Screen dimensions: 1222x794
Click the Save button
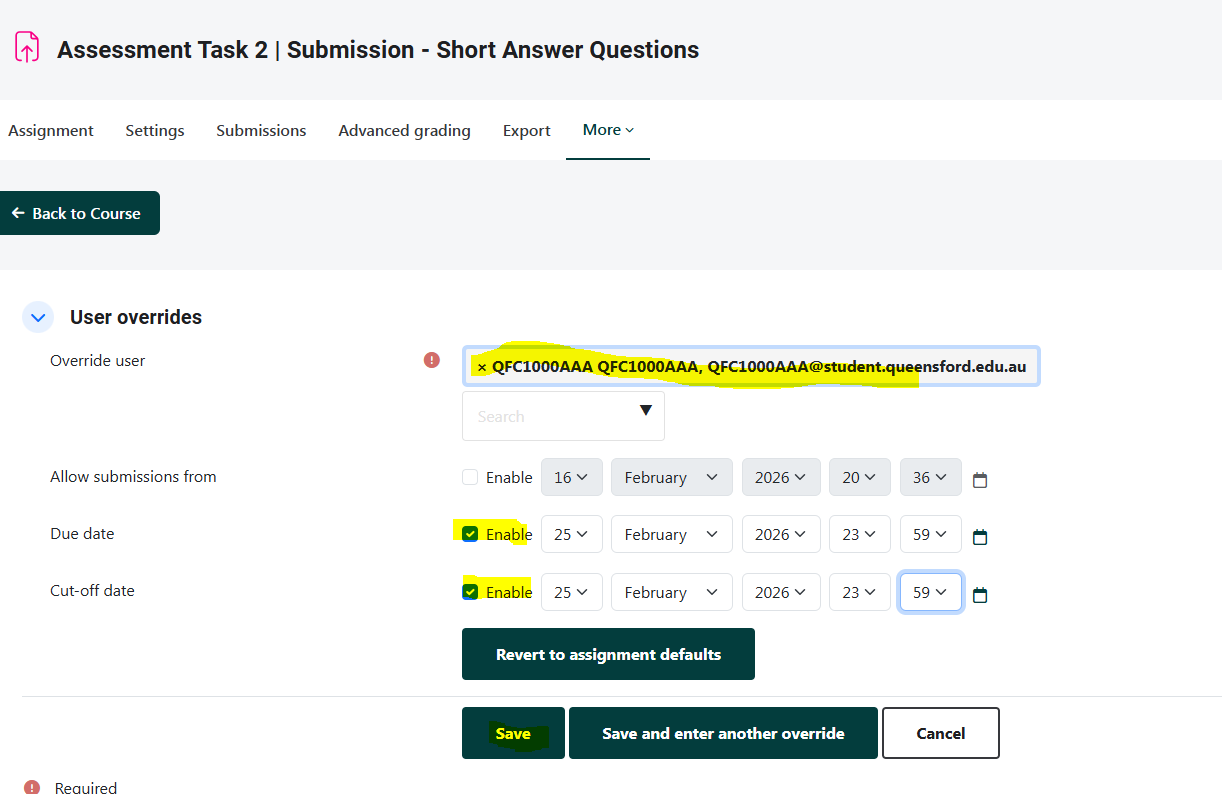513,733
